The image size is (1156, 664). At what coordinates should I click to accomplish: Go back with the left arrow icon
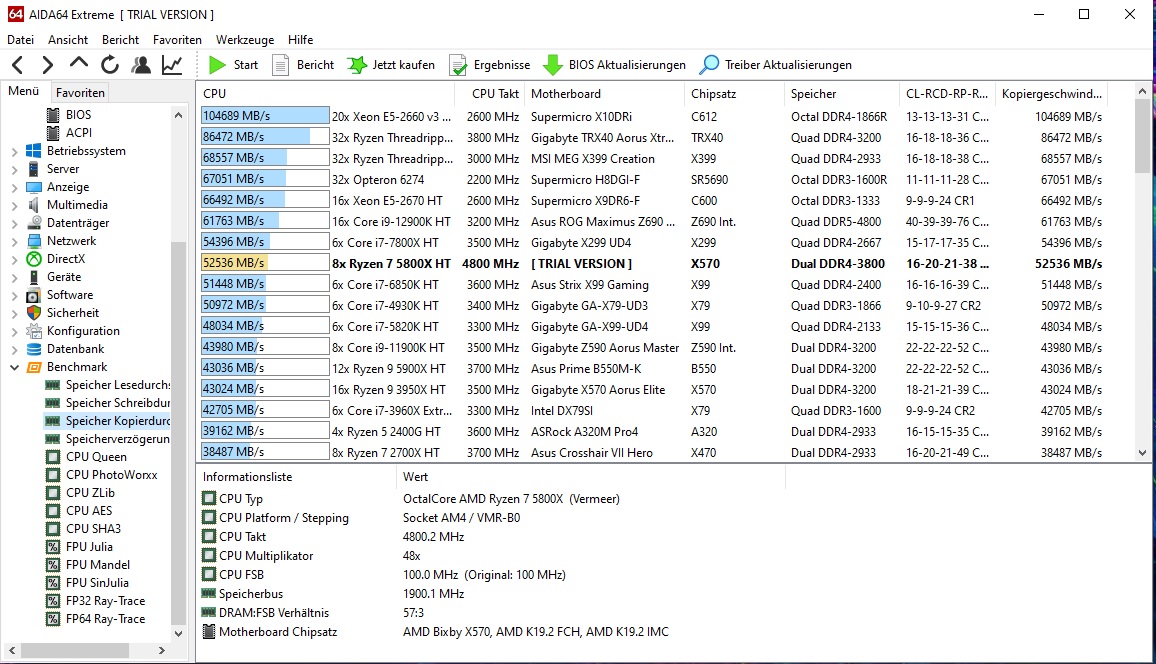(18, 65)
